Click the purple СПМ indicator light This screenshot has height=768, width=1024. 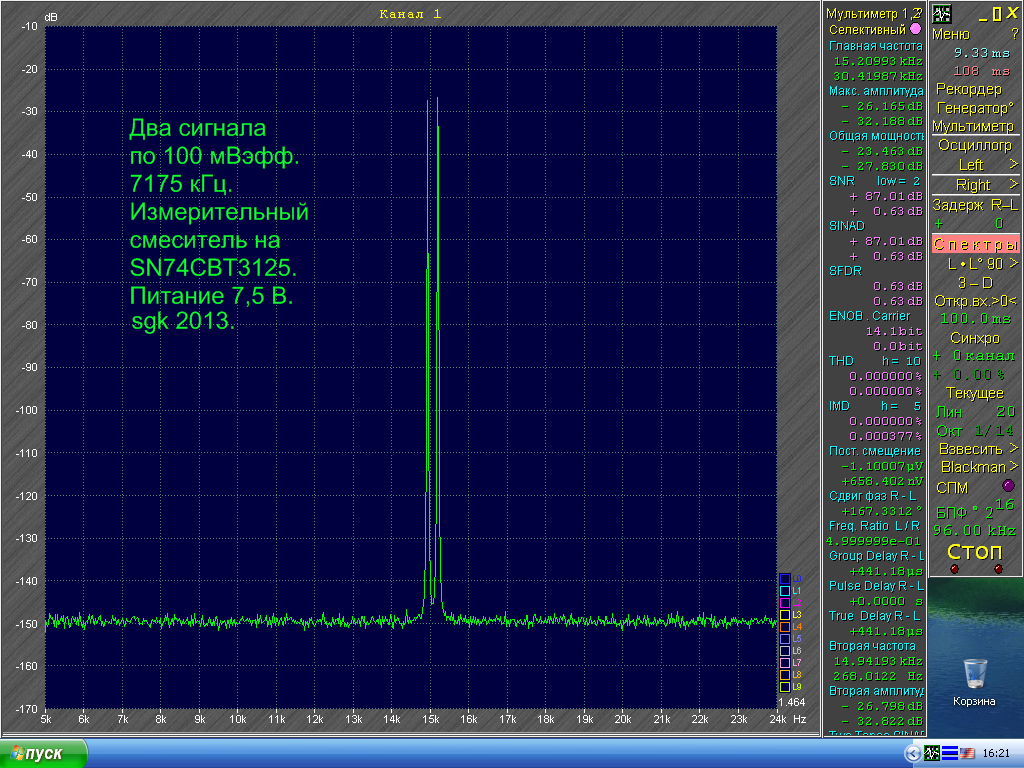tap(1007, 486)
